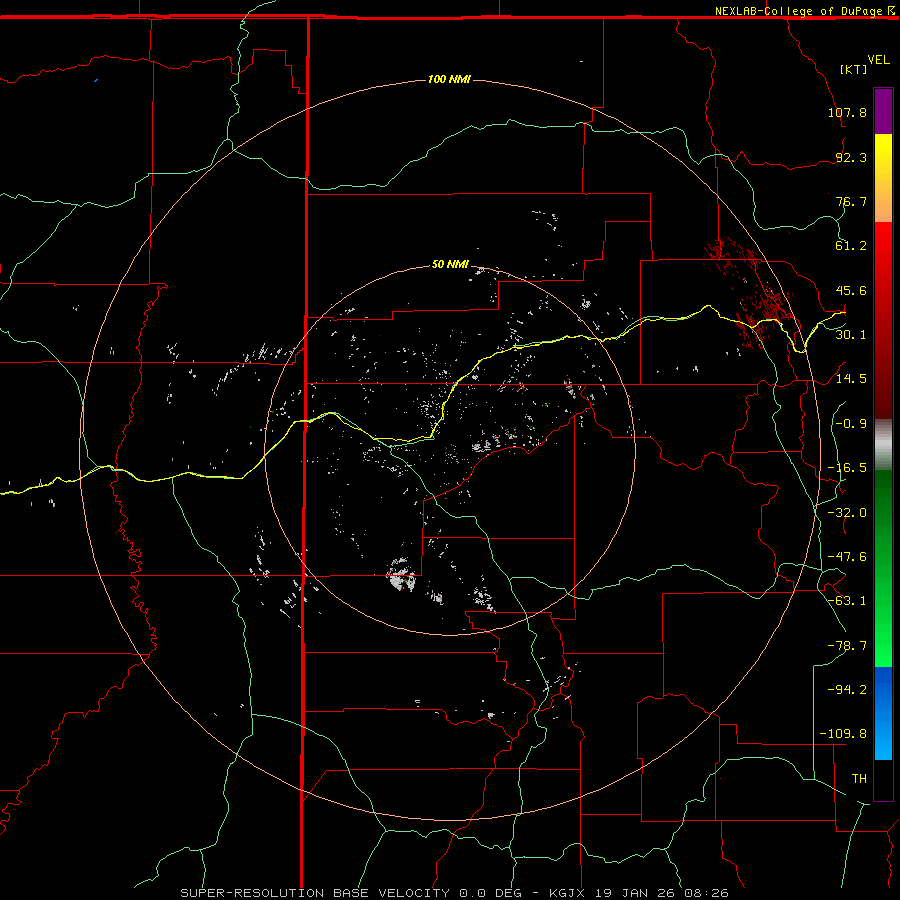Viewport: 900px width, 900px height.
Task: Click the '19 JAN 26 08:26' timestamp
Action: coord(662,893)
